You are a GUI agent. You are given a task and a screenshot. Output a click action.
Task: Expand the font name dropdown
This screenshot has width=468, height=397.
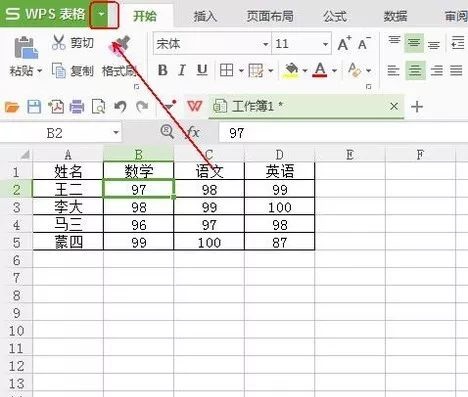(x=265, y=44)
